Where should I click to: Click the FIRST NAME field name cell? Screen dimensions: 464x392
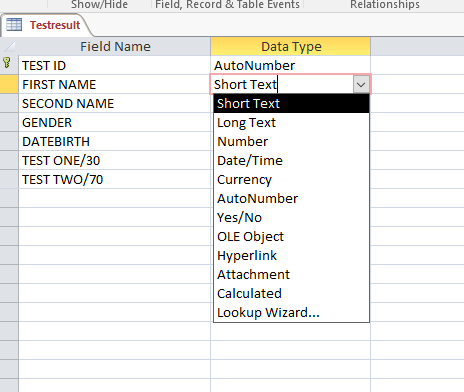click(115, 84)
